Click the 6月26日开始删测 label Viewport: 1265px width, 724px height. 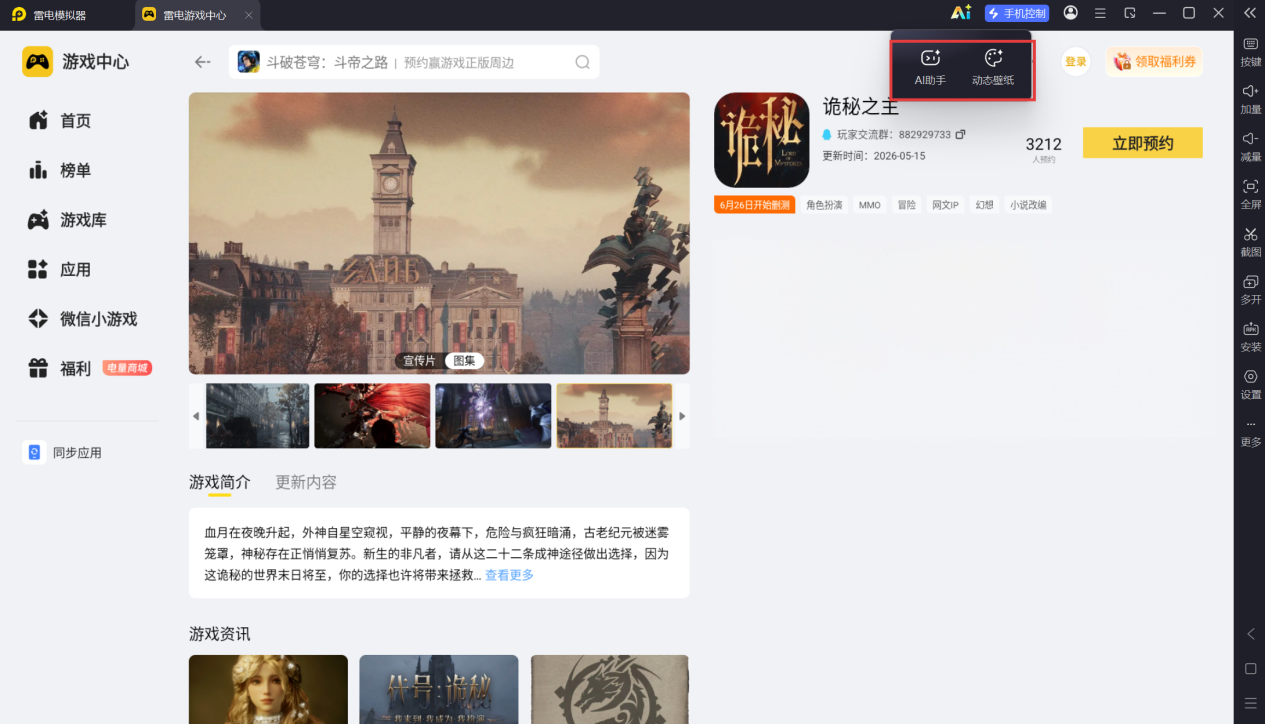755,205
